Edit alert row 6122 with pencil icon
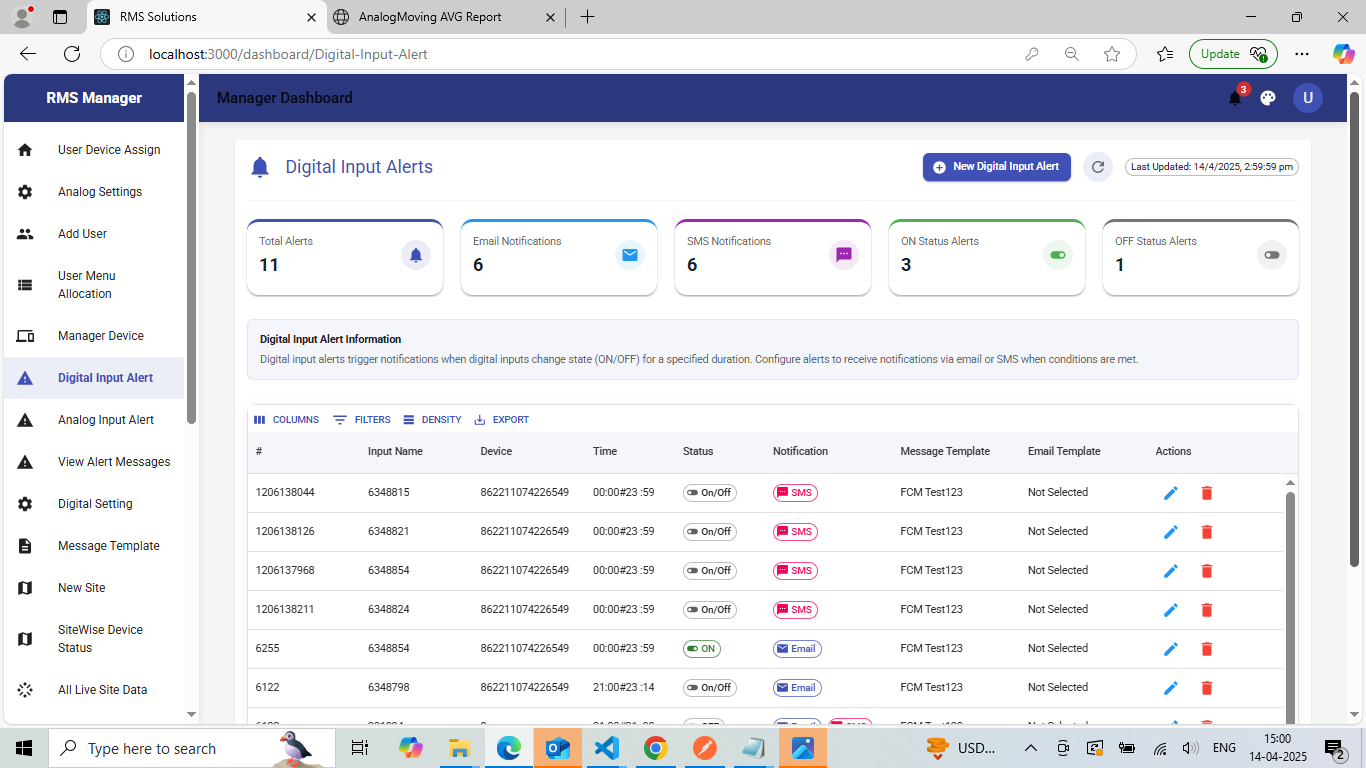 point(1171,688)
